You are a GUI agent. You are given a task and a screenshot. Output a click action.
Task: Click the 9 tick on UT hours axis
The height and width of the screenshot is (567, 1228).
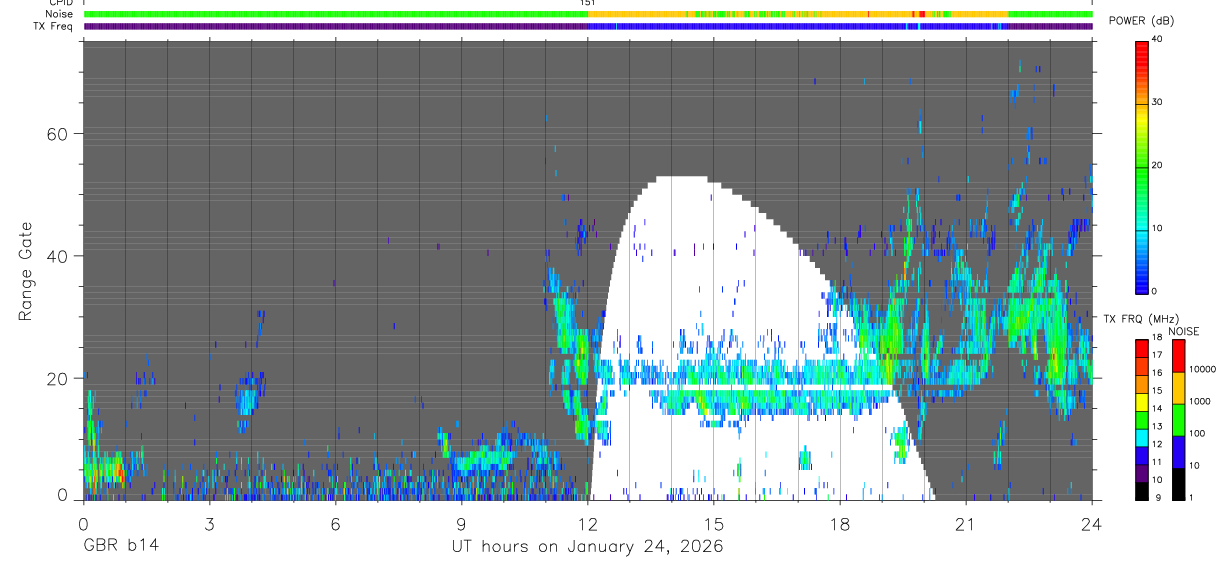pyautogui.click(x=461, y=523)
